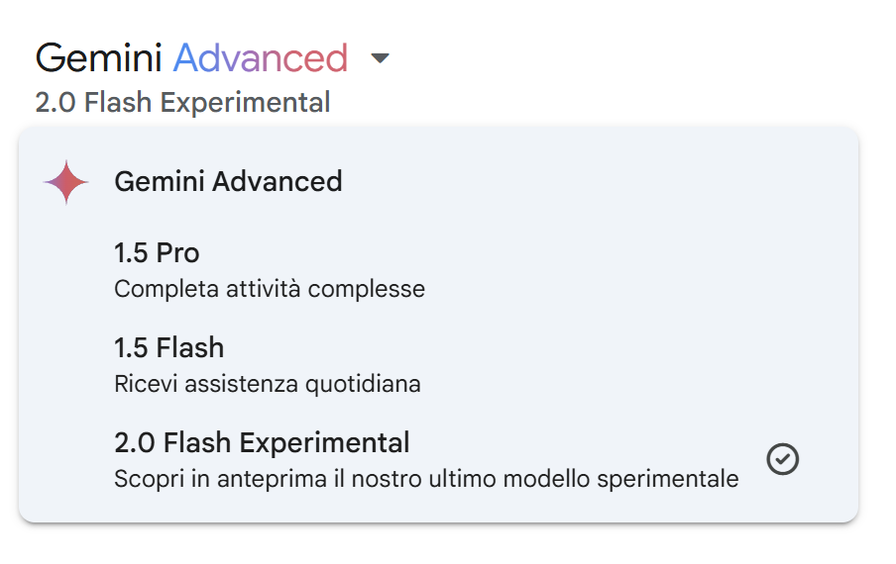Click the "2.0 Flash Experimental" subtitle under the title
Screen dimensions: 896x564
coord(182,103)
